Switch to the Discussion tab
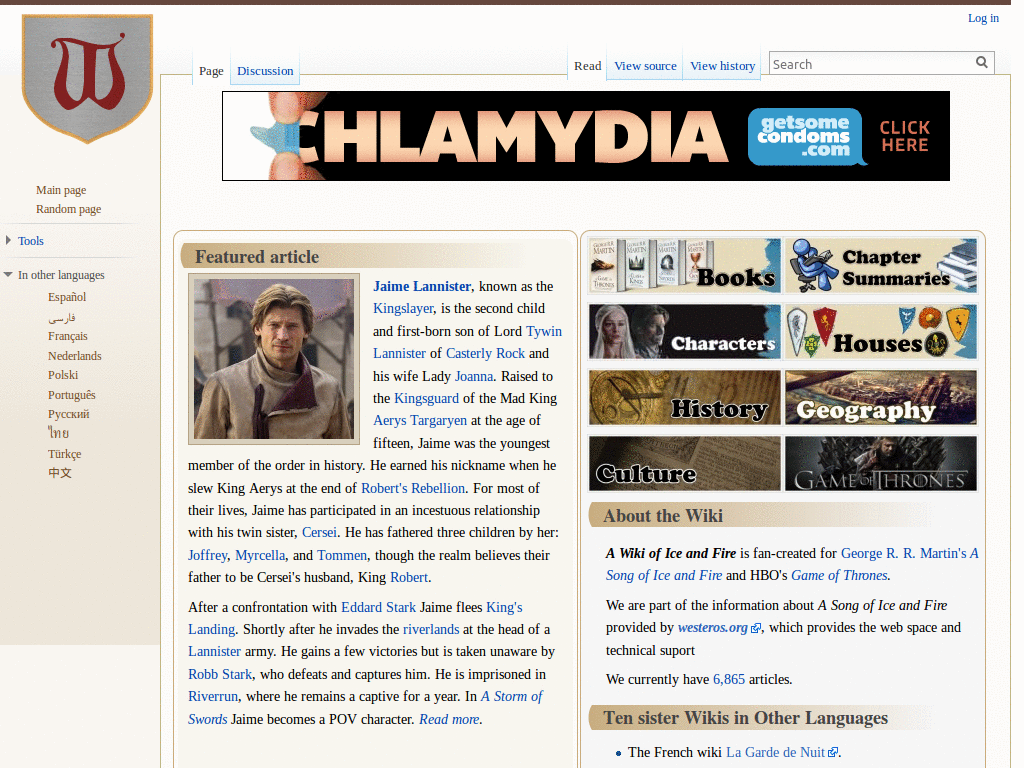Viewport: 1024px width, 768px height. click(265, 71)
